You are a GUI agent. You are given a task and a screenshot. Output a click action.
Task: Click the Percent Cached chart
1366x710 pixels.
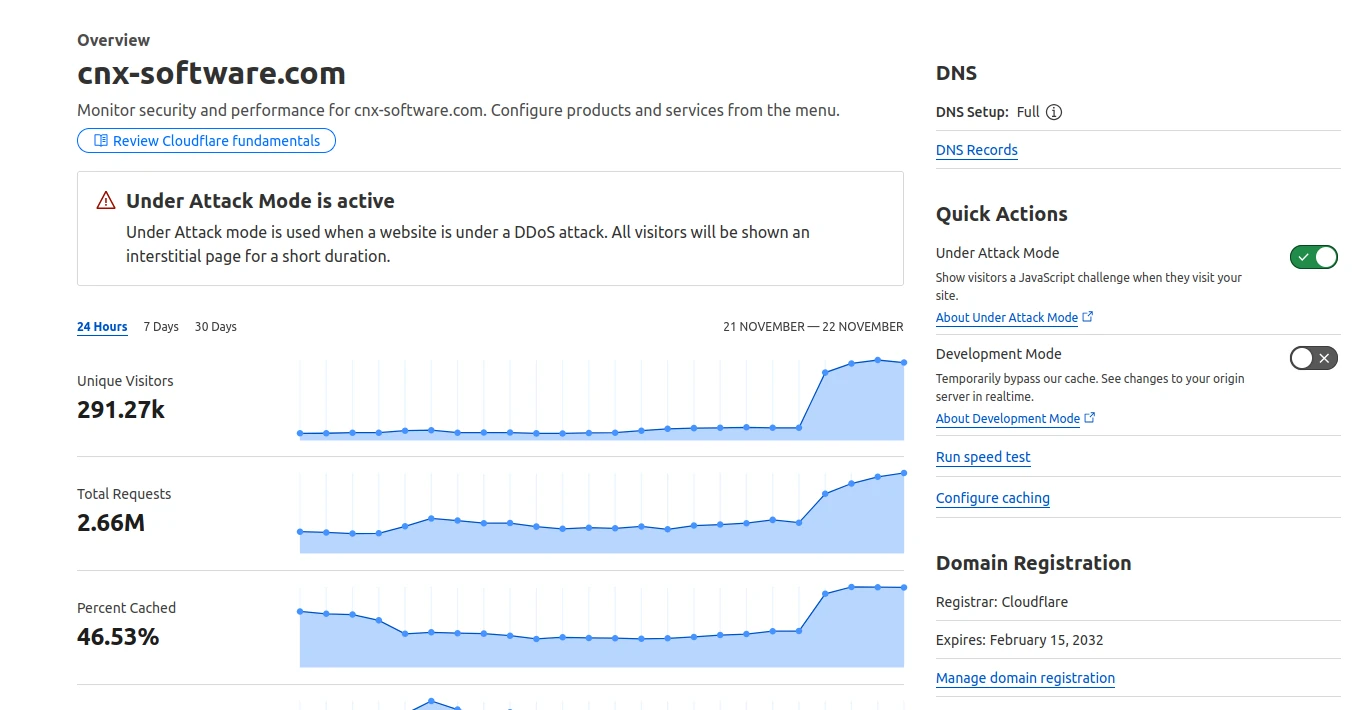click(x=601, y=626)
